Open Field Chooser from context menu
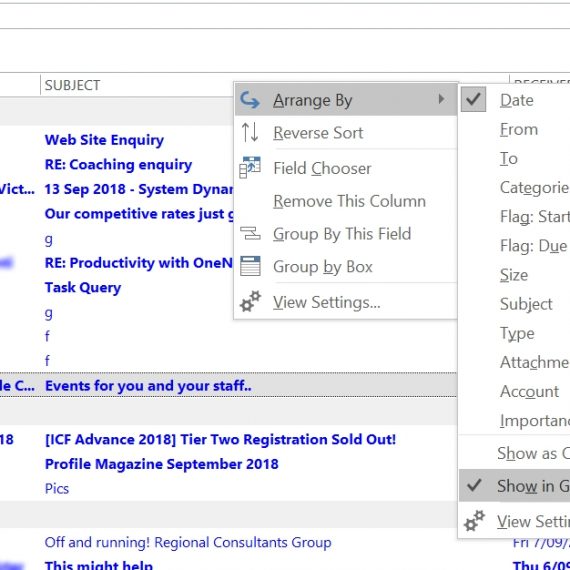 [x=345, y=168]
